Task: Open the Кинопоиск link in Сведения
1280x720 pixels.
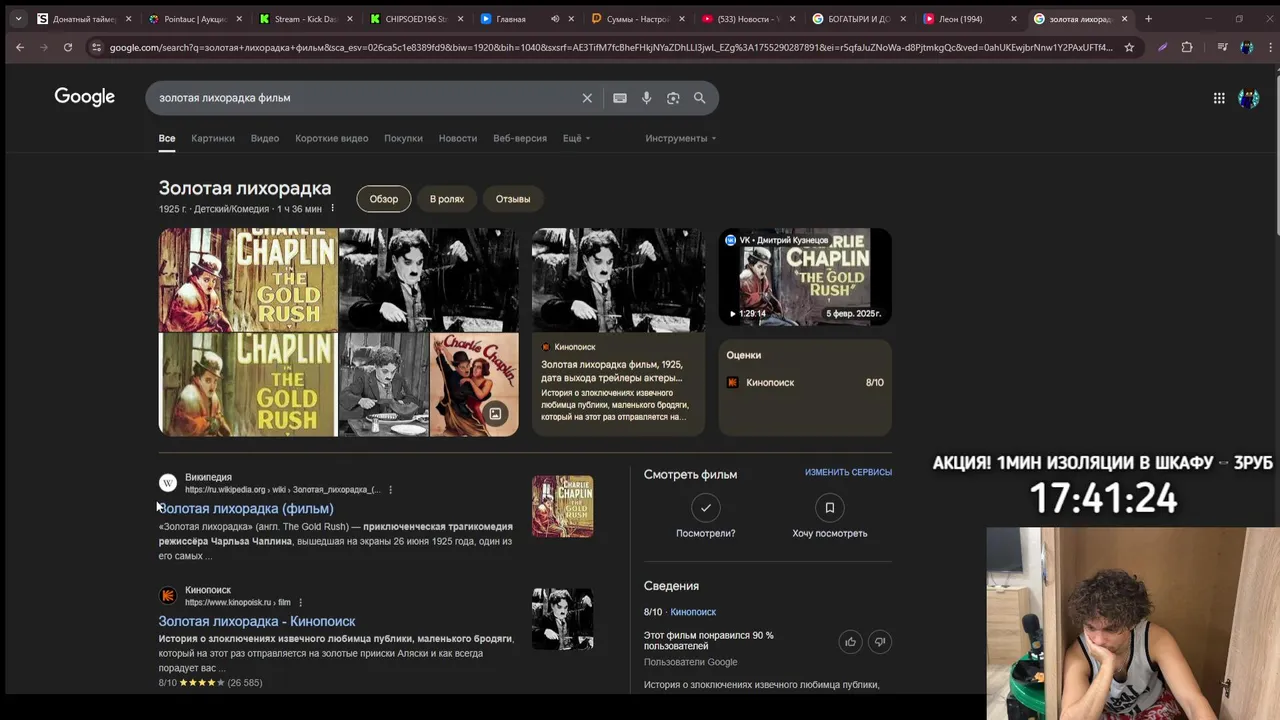Action: point(693,612)
